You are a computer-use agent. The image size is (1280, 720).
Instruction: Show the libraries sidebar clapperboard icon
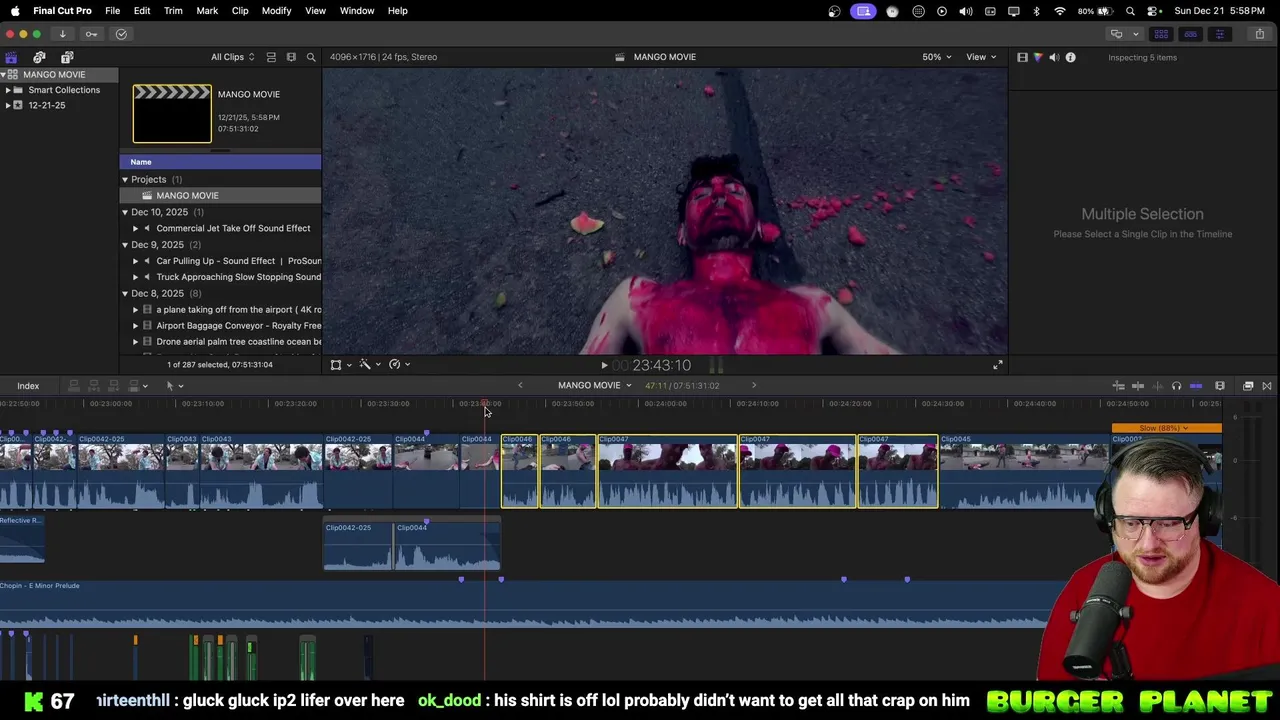point(11,57)
